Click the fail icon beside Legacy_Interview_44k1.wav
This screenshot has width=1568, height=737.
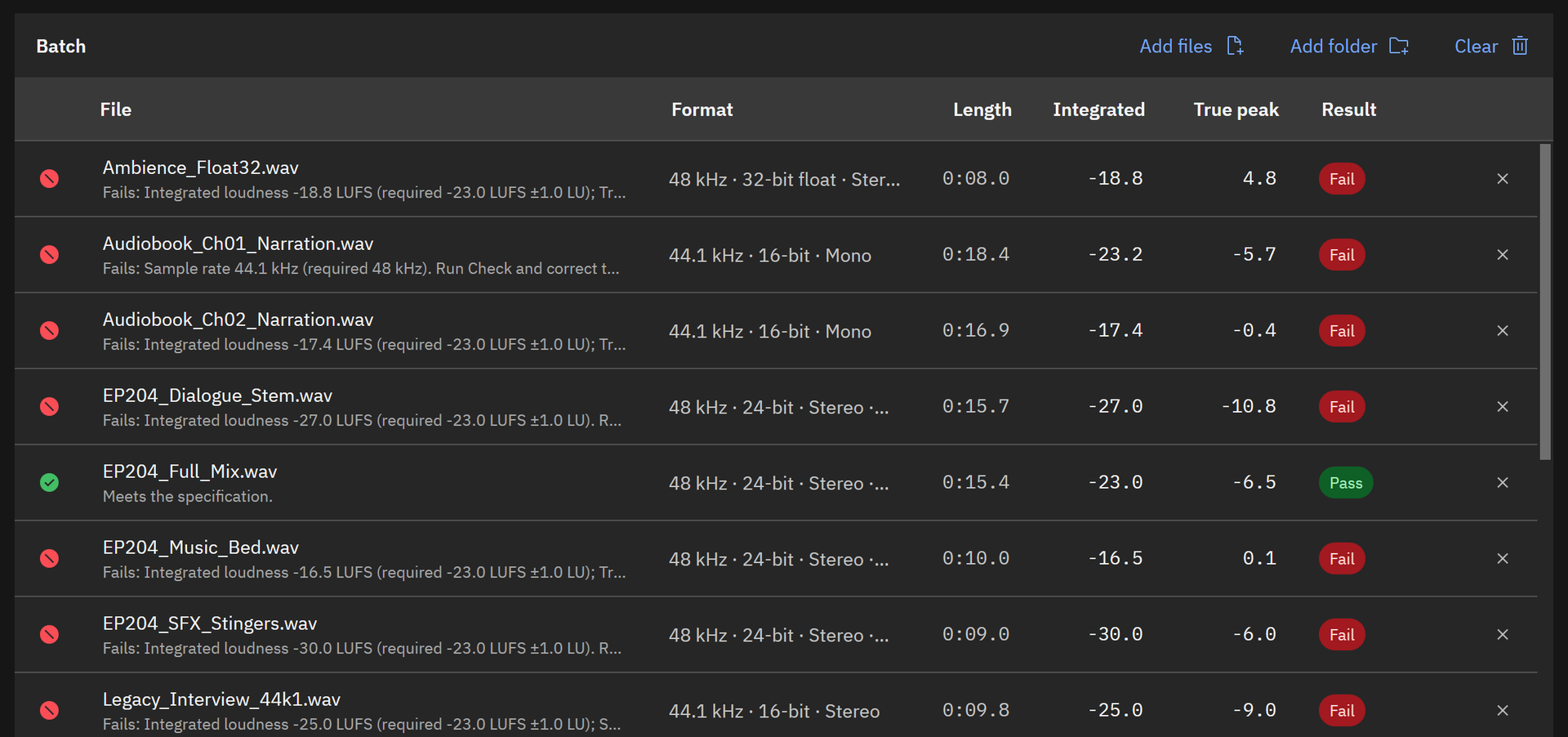(49, 711)
